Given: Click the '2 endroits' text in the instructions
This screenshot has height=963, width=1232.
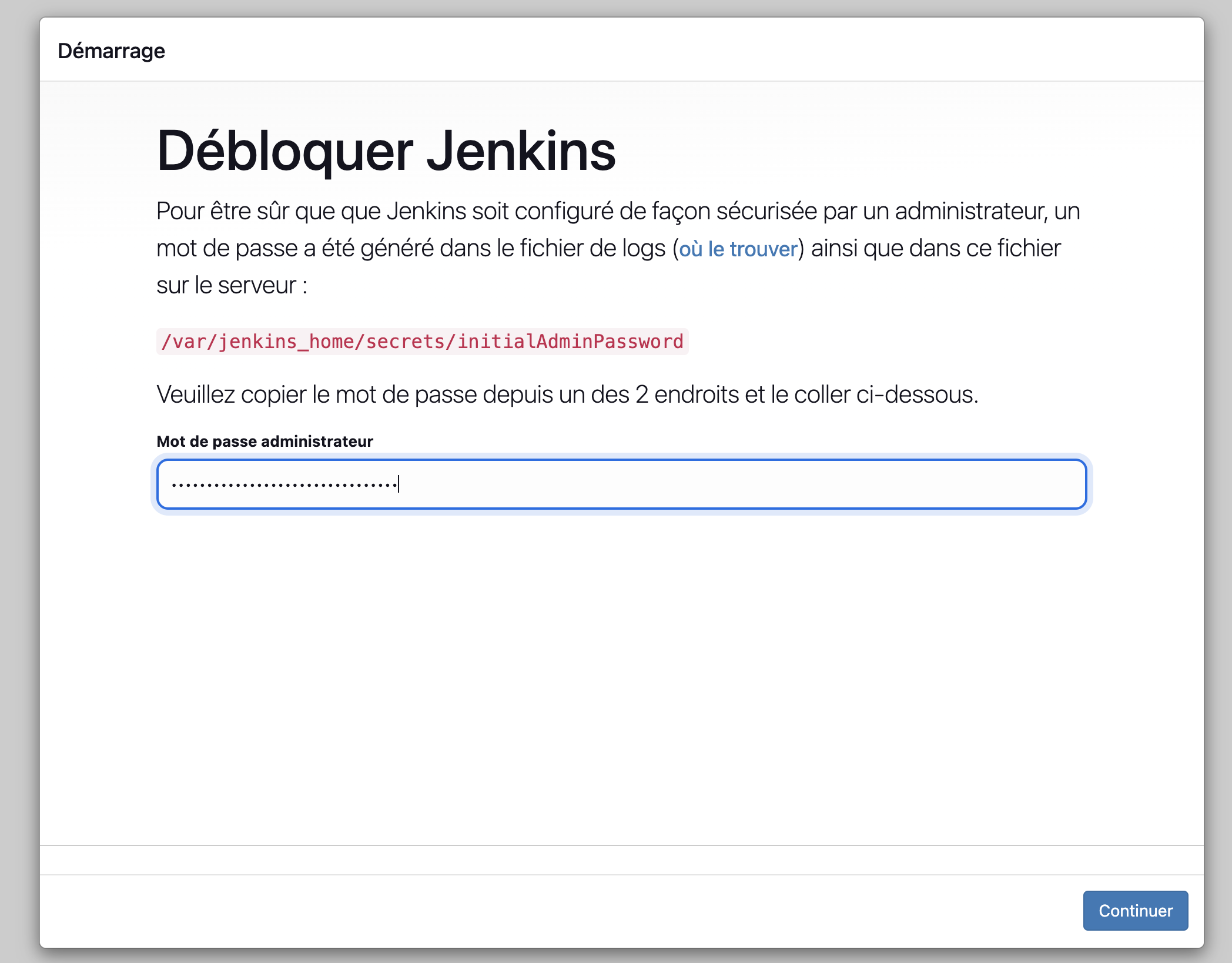Looking at the screenshot, I should (687, 394).
